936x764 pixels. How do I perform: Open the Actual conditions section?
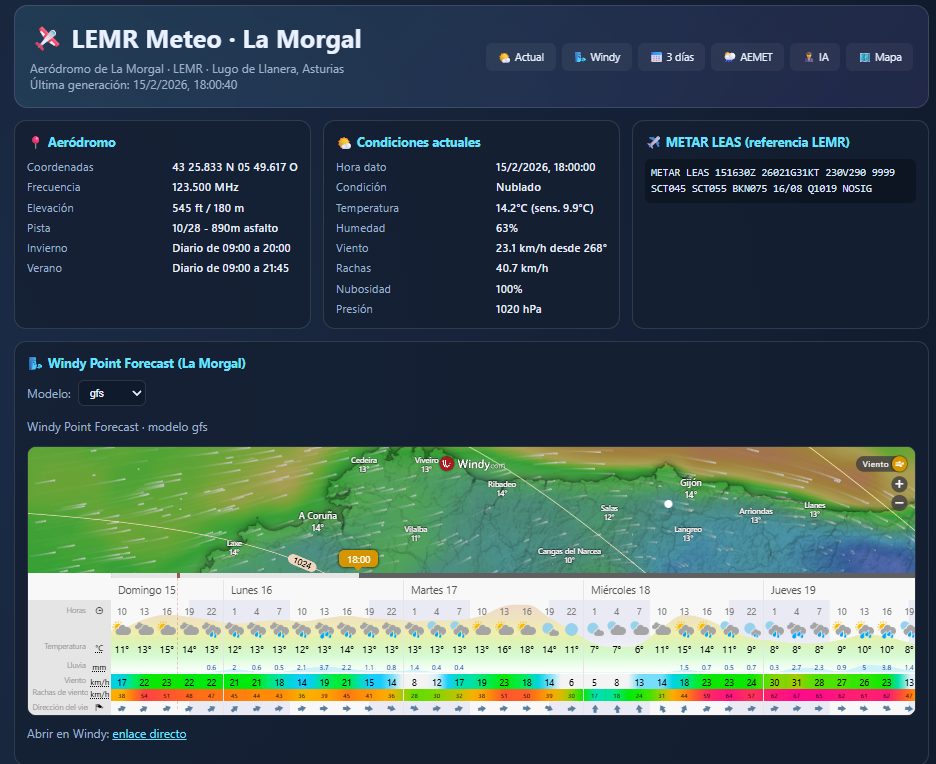coord(520,57)
